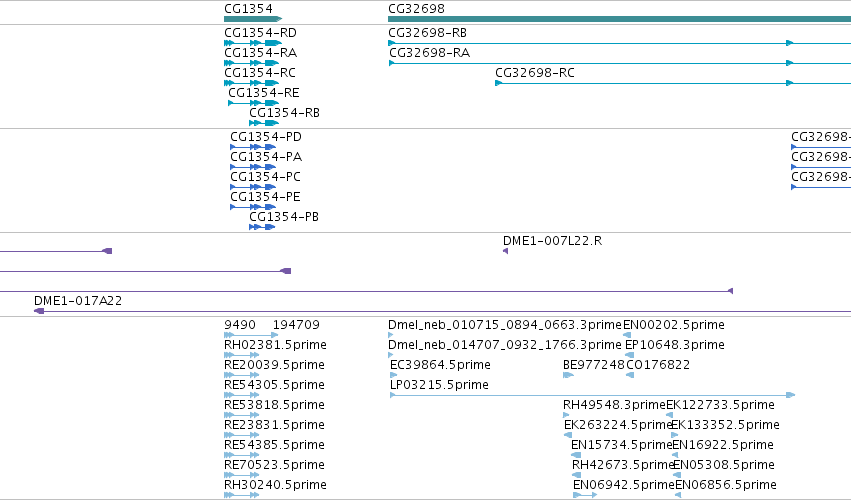The image size is (851, 500).
Task: Click EST label EK133352.5prime
Action: coord(726,425)
